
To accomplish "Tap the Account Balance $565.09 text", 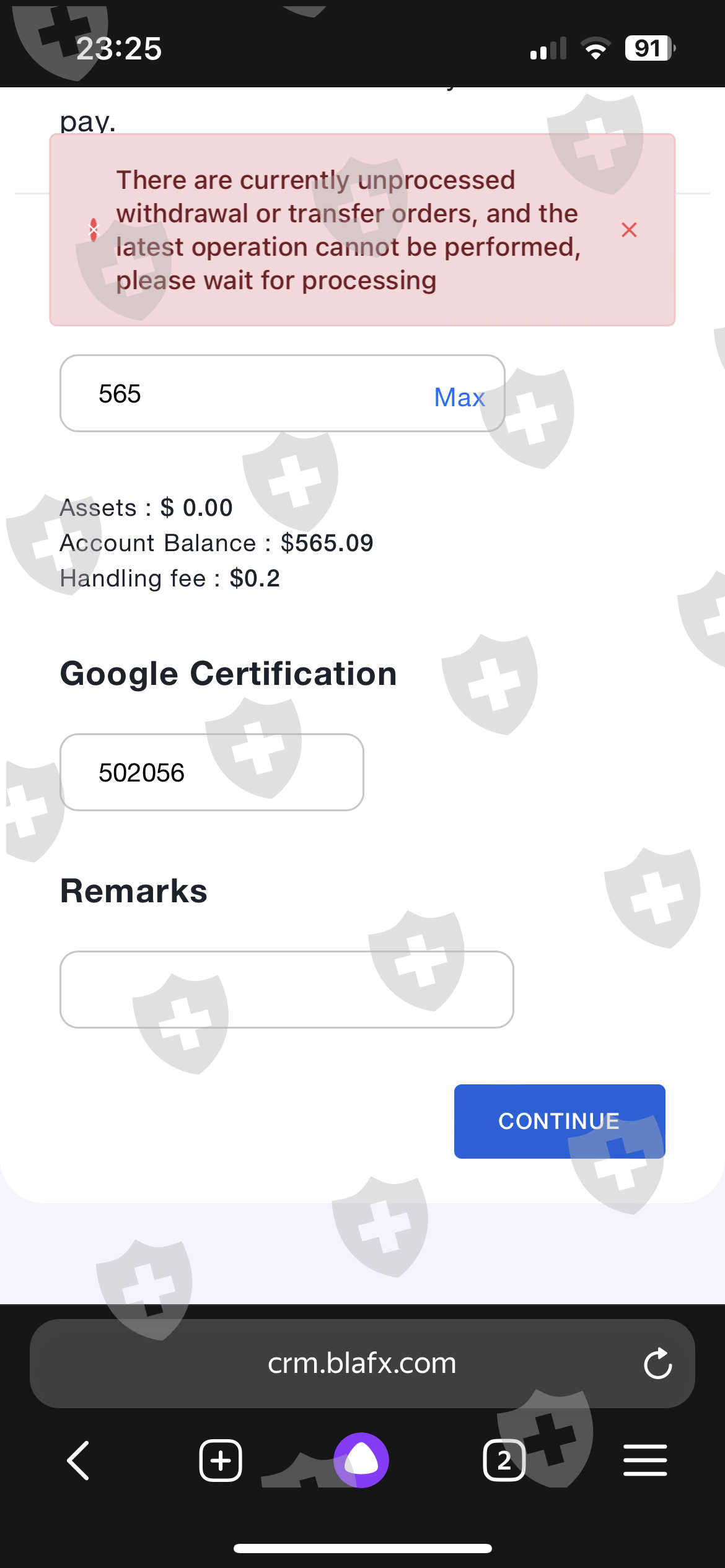I will coord(216,543).
